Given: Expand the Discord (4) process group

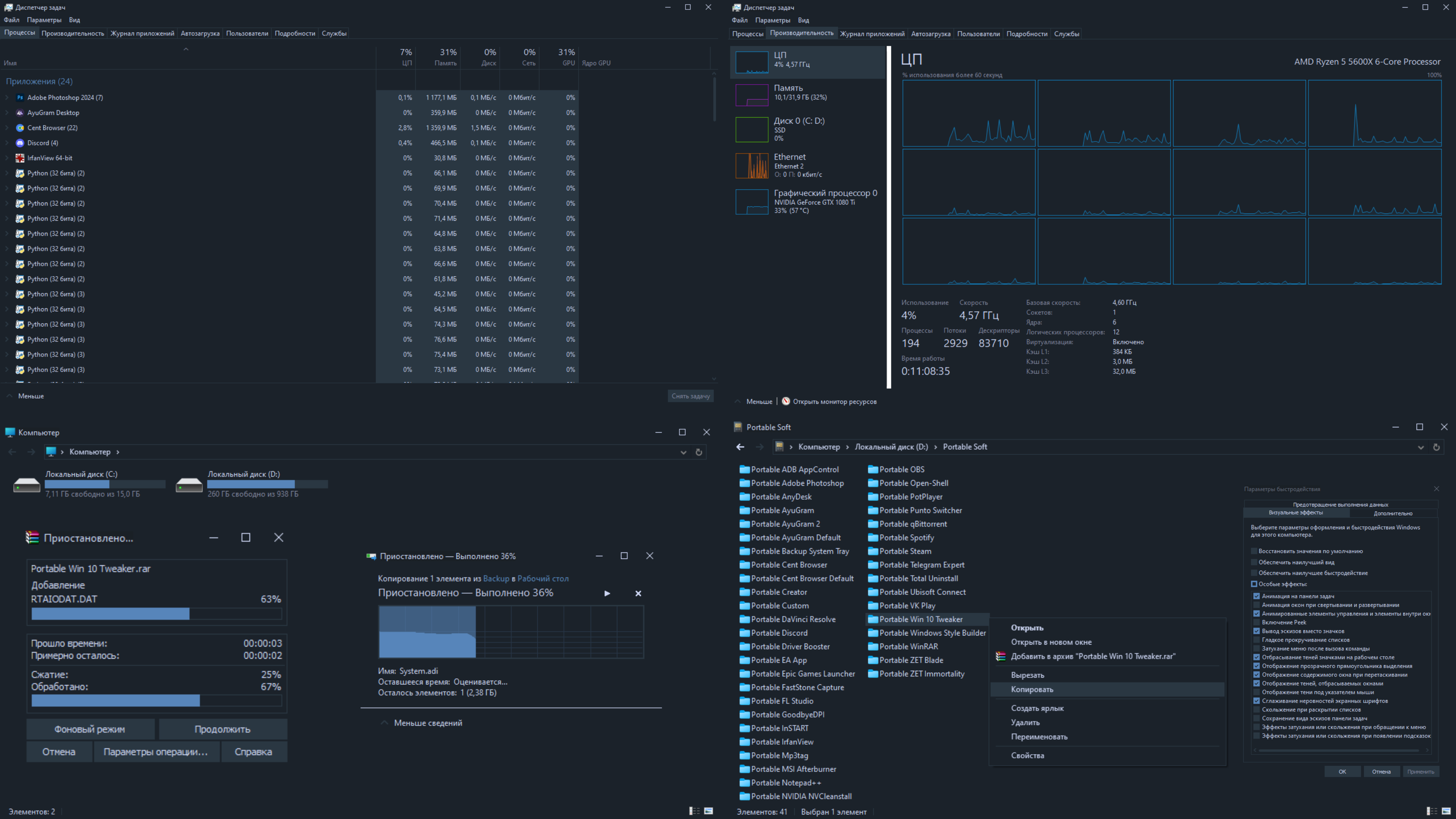Looking at the screenshot, I should [7, 143].
